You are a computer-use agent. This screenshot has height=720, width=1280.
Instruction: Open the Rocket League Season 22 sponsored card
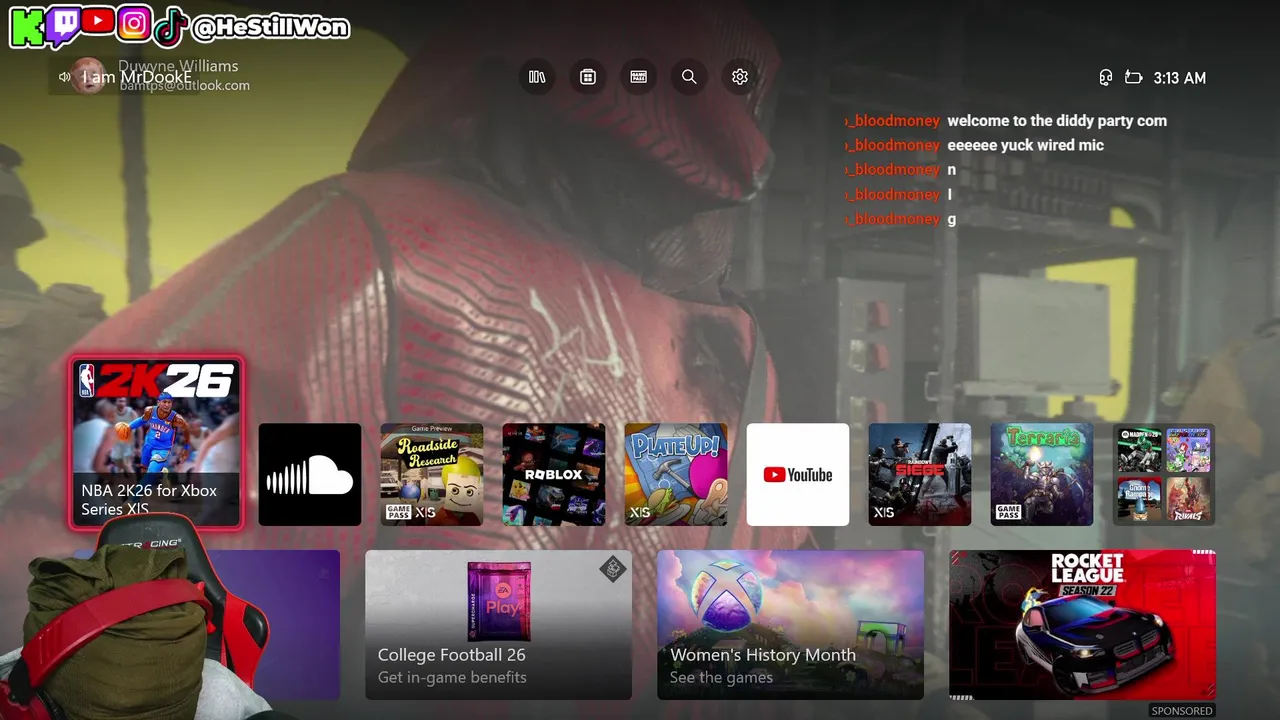click(1082, 625)
